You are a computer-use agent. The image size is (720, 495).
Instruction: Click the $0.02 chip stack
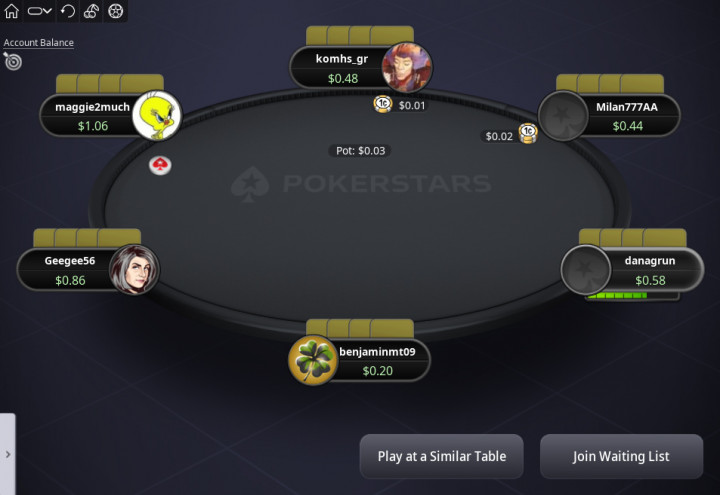pyautogui.click(x=528, y=134)
